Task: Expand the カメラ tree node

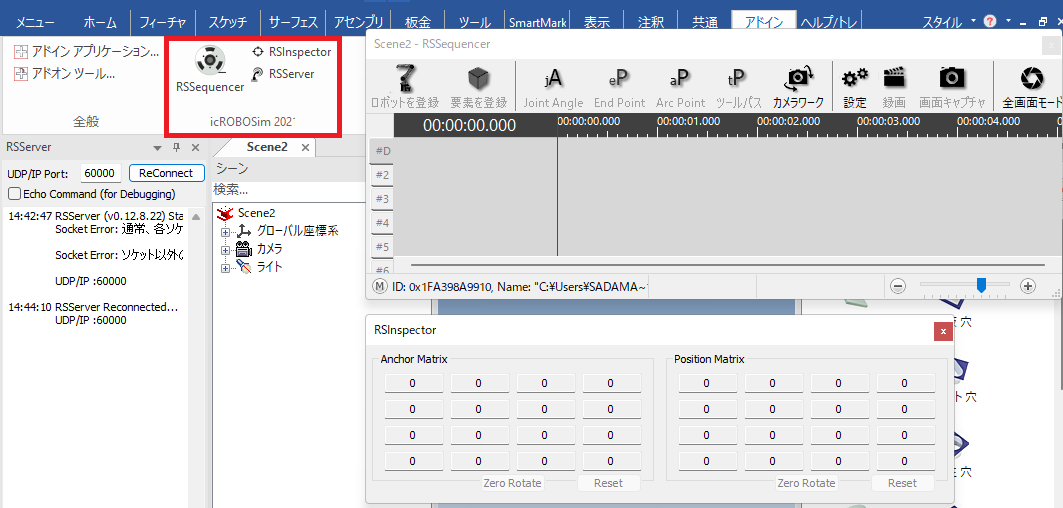Action: (226, 250)
